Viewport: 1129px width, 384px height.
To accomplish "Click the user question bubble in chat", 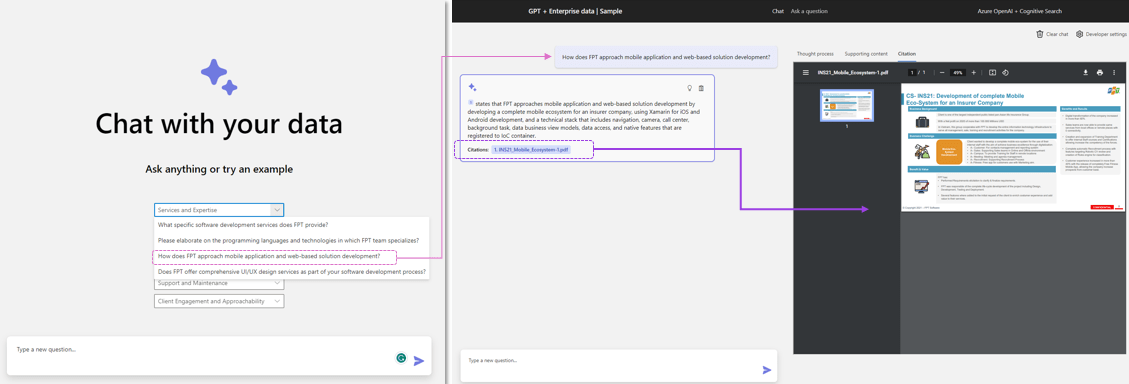I will pos(665,57).
